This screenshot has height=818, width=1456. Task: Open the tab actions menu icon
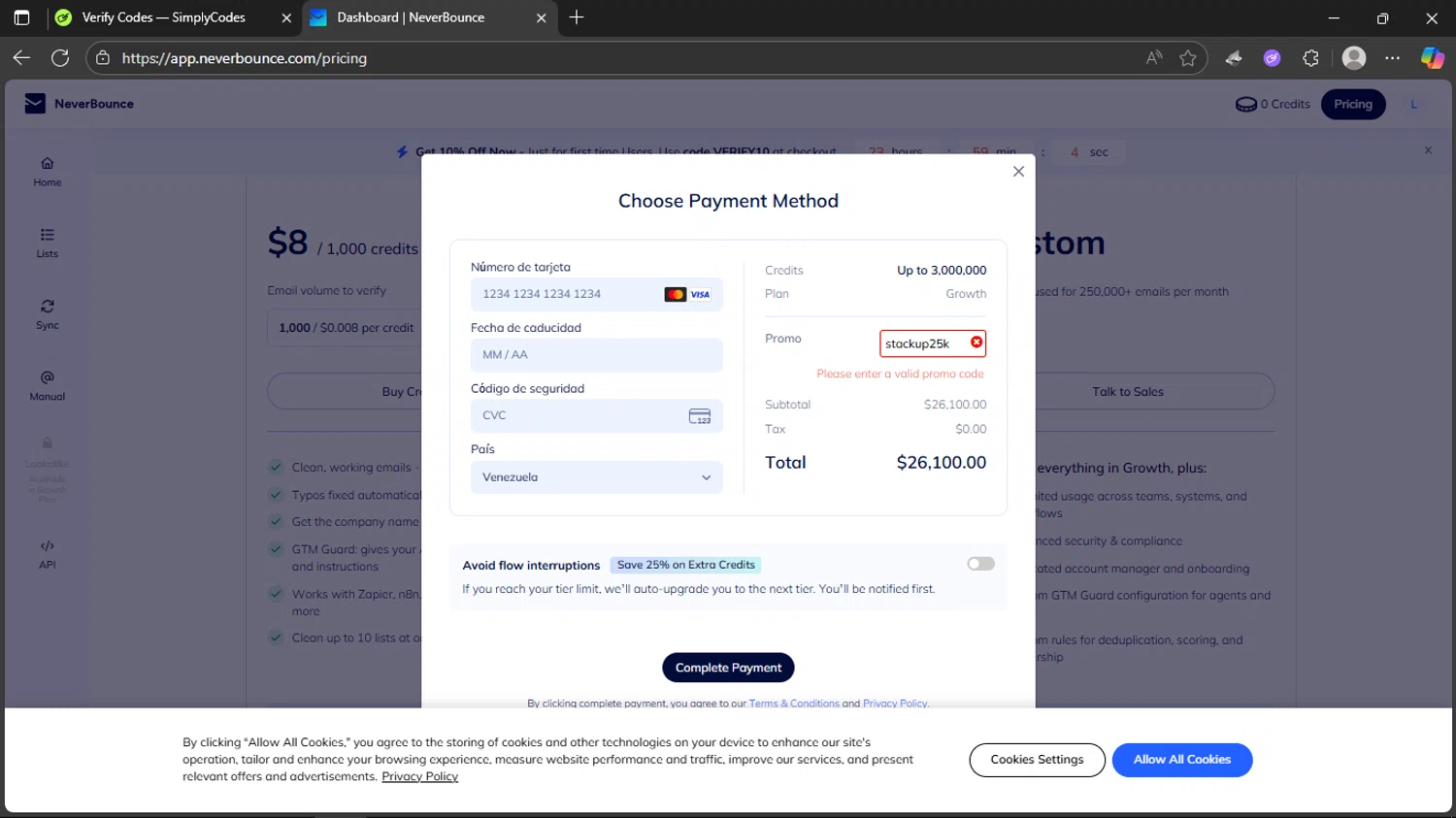coord(21,17)
